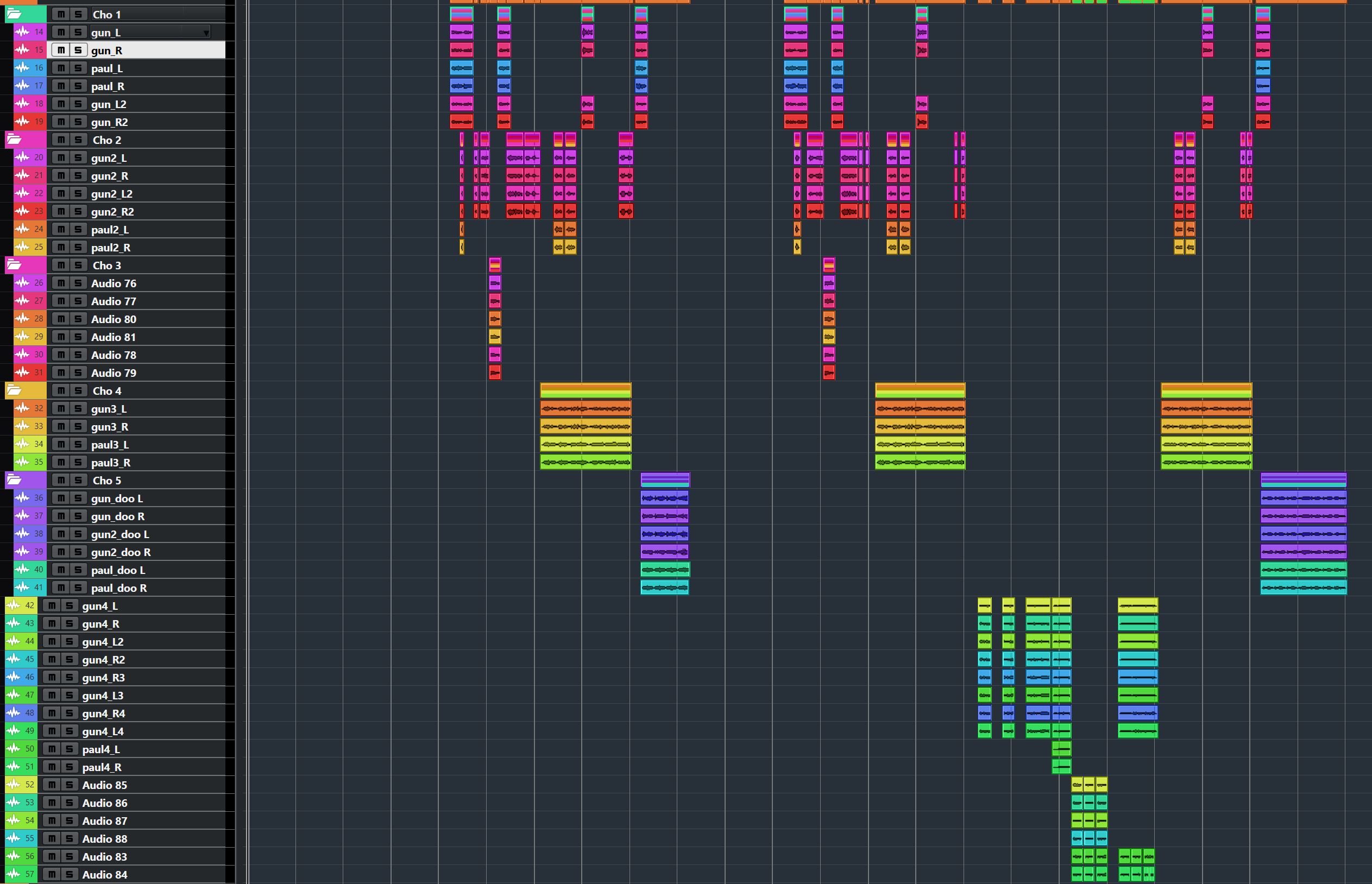The height and width of the screenshot is (884, 1372).
Task: Open the gun_L track name dropdown arrow
Action: [205, 33]
